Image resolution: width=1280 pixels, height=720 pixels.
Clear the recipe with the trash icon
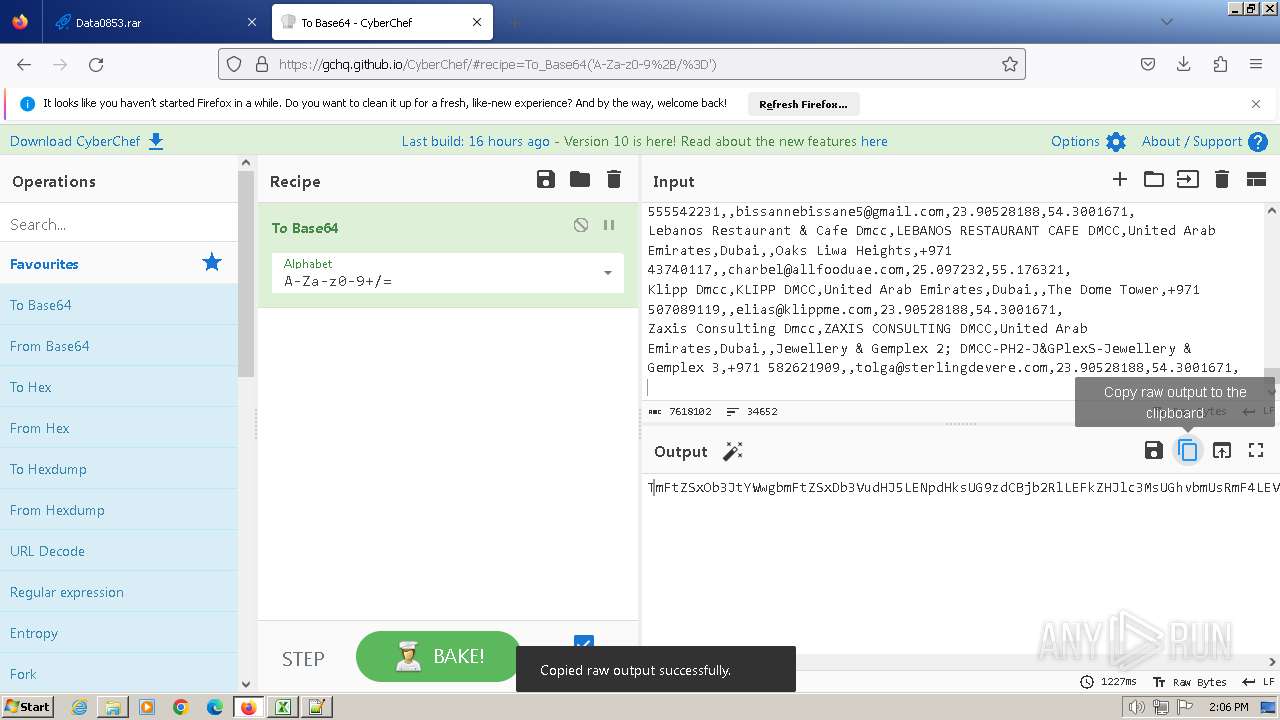point(614,180)
